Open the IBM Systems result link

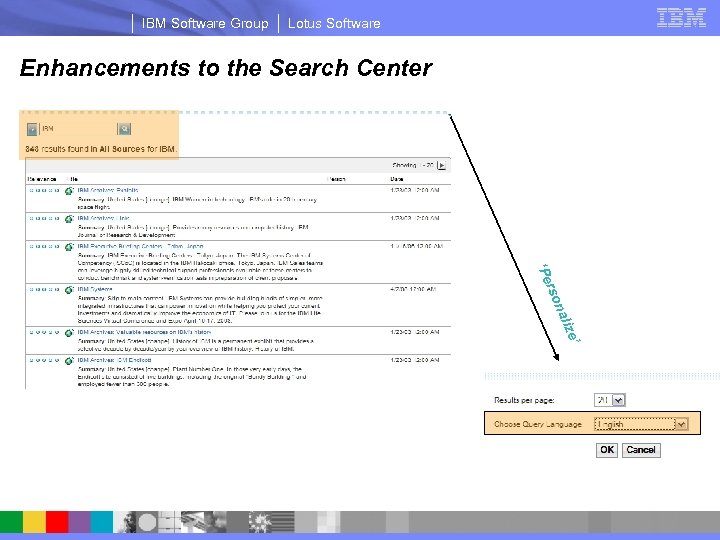pyautogui.click(x=95, y=289)
